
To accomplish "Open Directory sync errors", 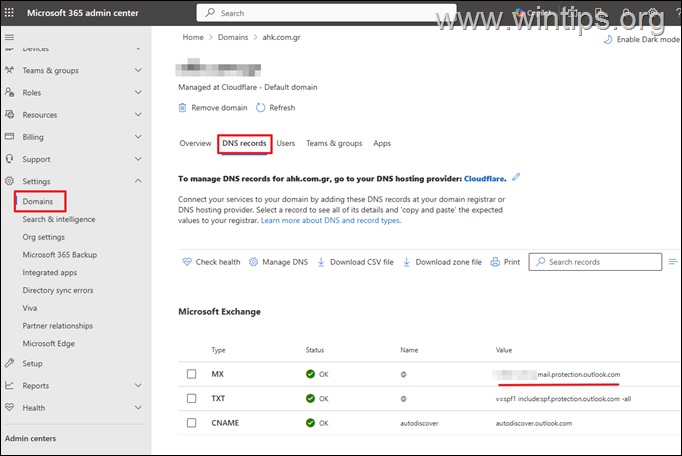I will point(58,290).
